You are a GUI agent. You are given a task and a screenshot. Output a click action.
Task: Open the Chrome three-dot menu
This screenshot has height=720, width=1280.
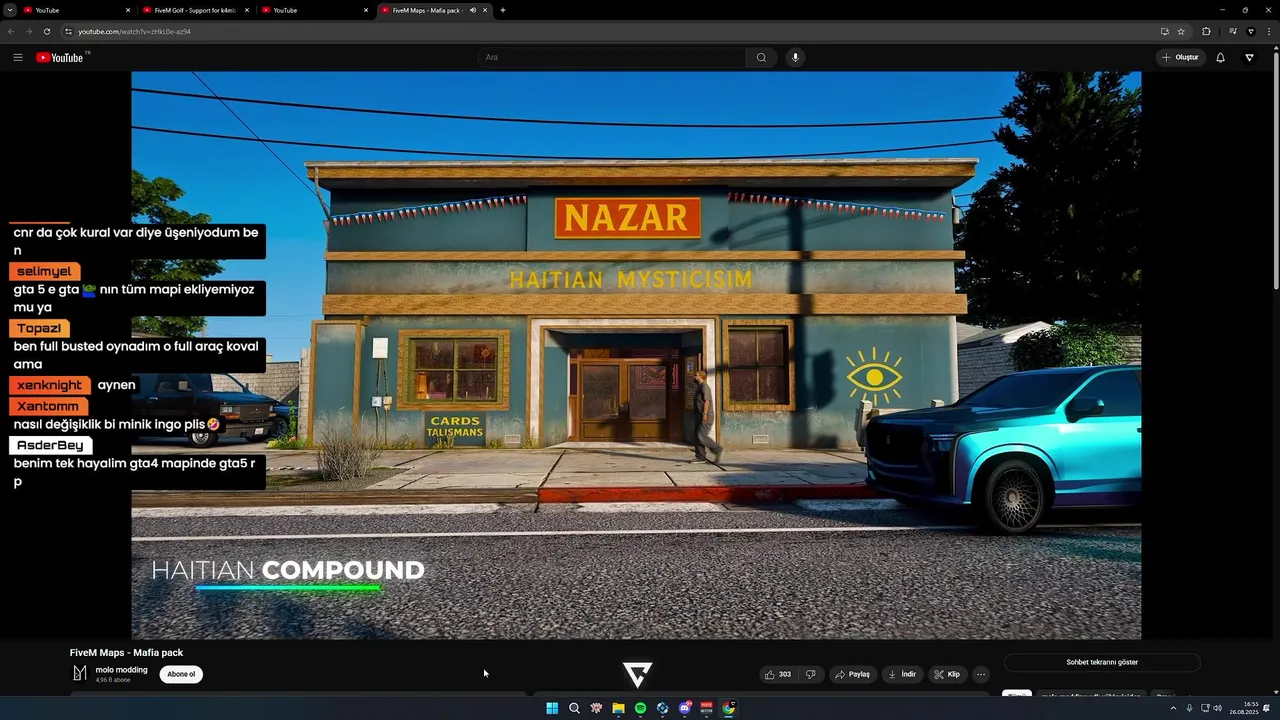coord(1269,31)
